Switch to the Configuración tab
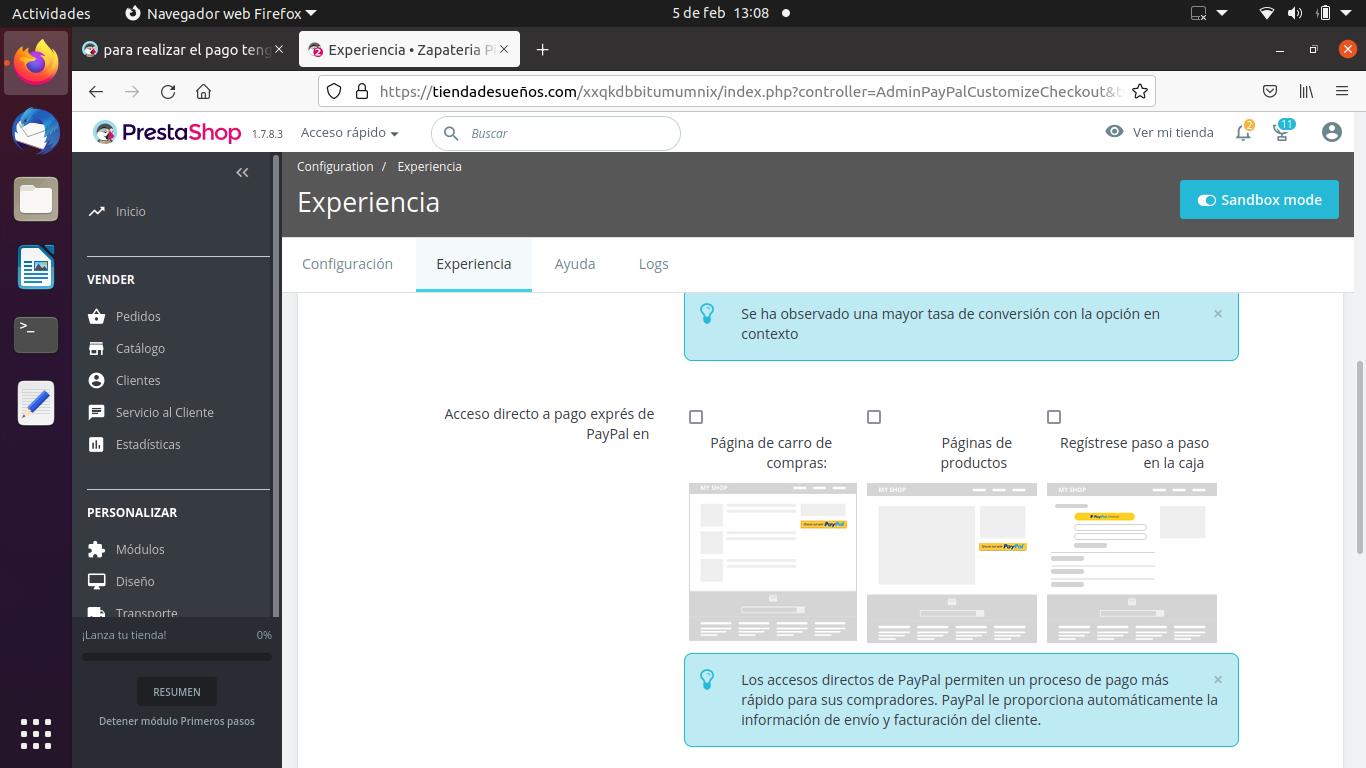 (347, 264)
